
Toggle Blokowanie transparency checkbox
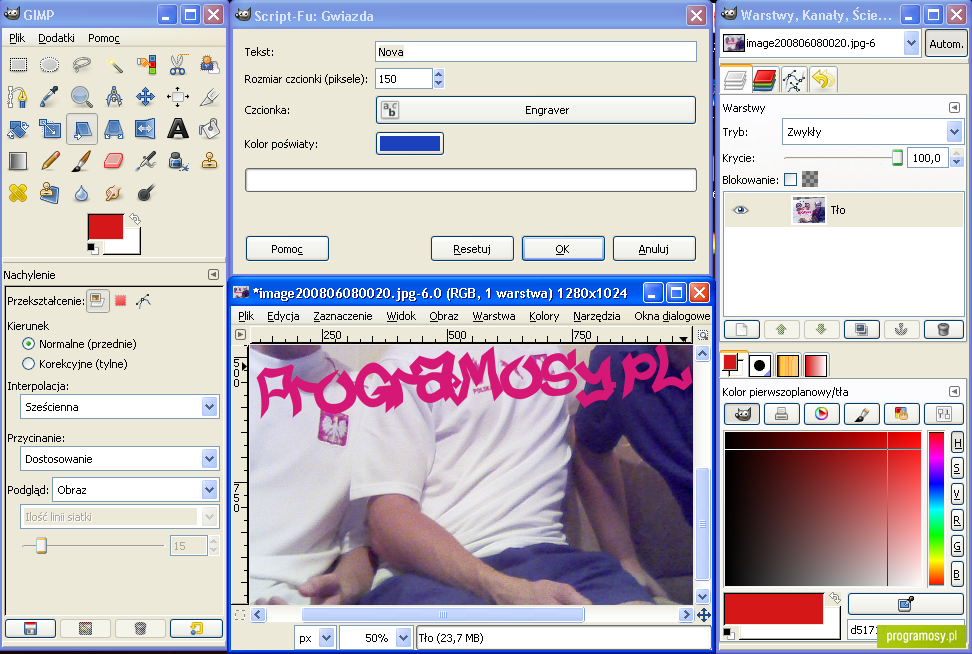point(790,180)
